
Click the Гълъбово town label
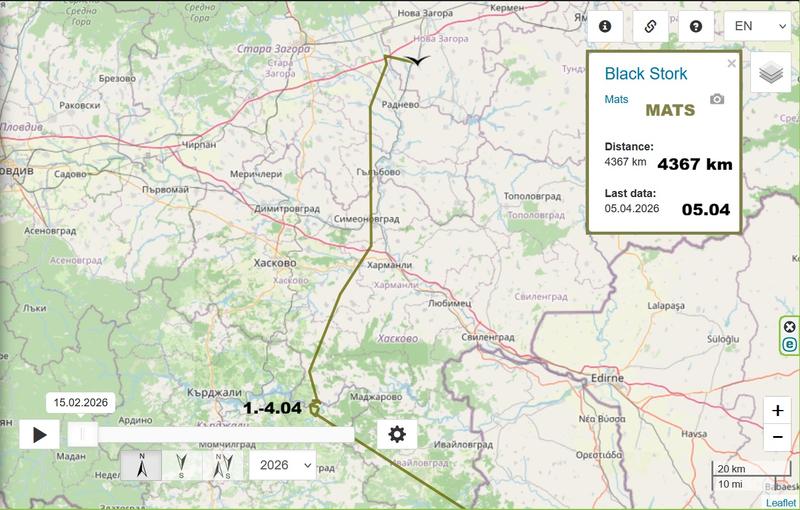pyautogui.click(x=378, y=172)
